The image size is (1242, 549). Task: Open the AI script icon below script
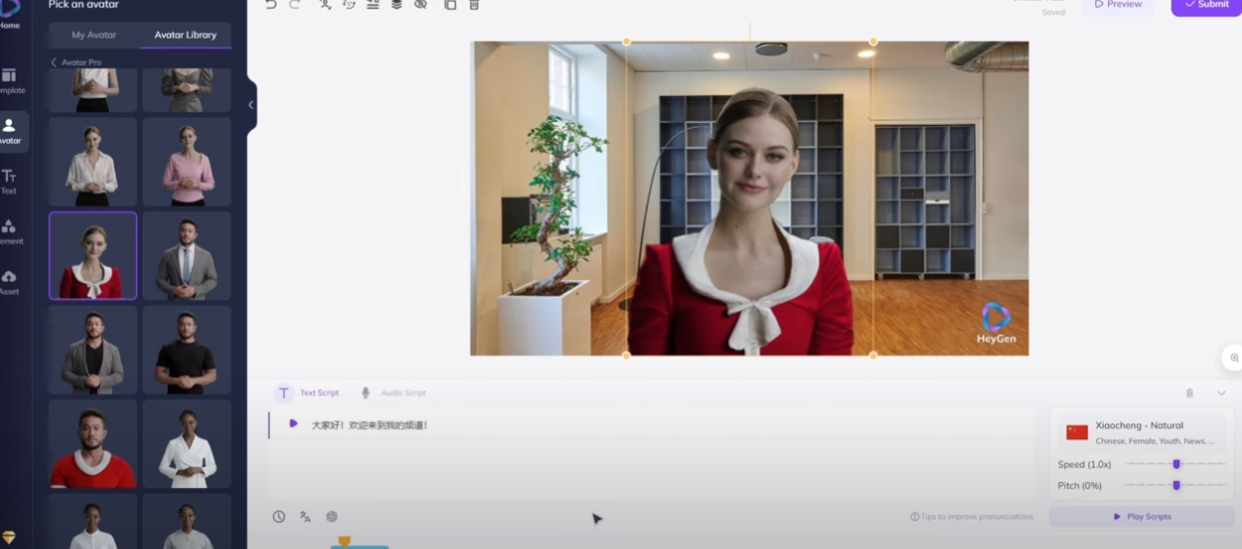(332, 517)
